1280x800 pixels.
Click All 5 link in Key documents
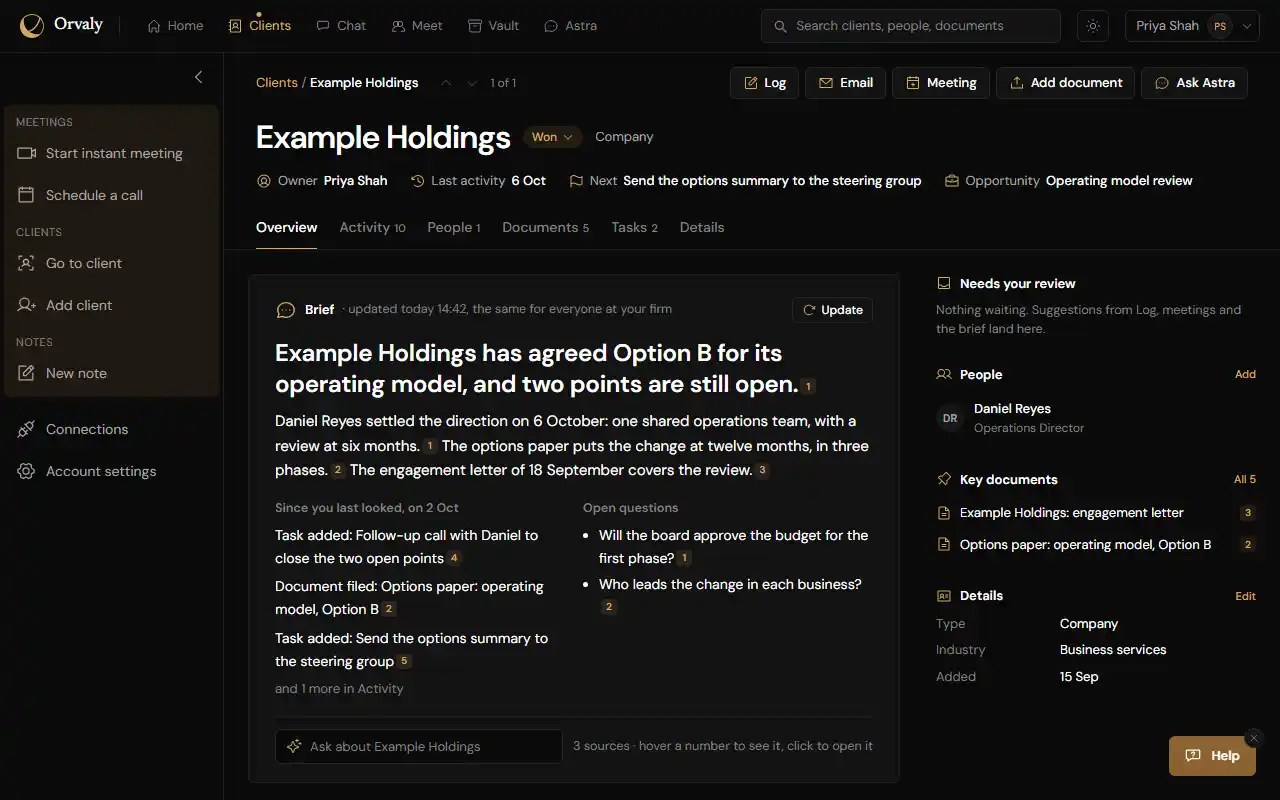click(x=1245, y=479)
